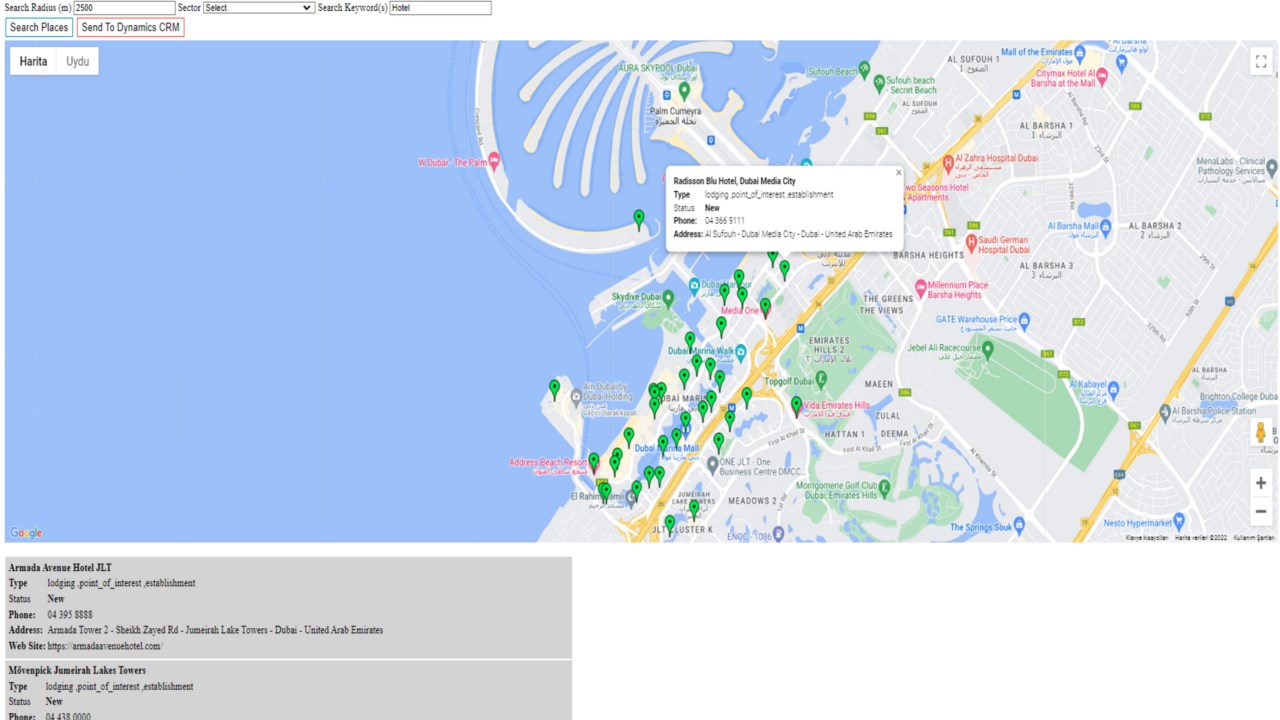This screenshot has height=720, width=1280.
Task: Click Al Zahra Hospital Dubai marker
Action: pyautogui.click(x=948, y=163)
